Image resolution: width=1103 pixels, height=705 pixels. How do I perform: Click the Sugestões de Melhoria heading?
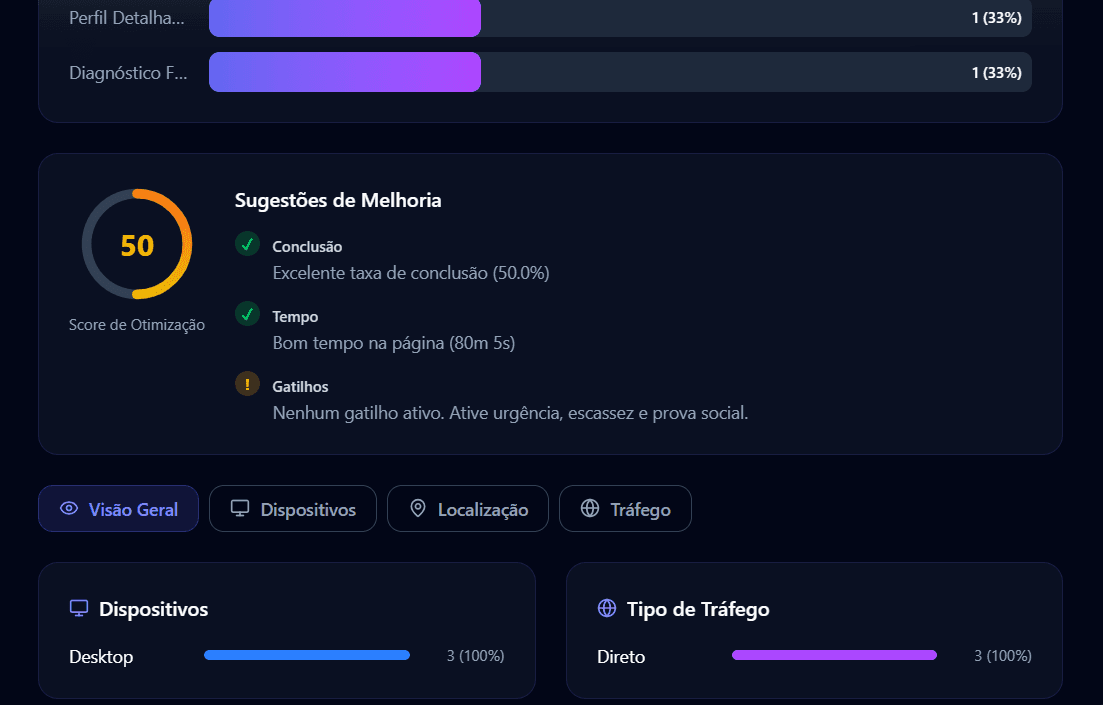pyautogui.click(x=337, y=200)
